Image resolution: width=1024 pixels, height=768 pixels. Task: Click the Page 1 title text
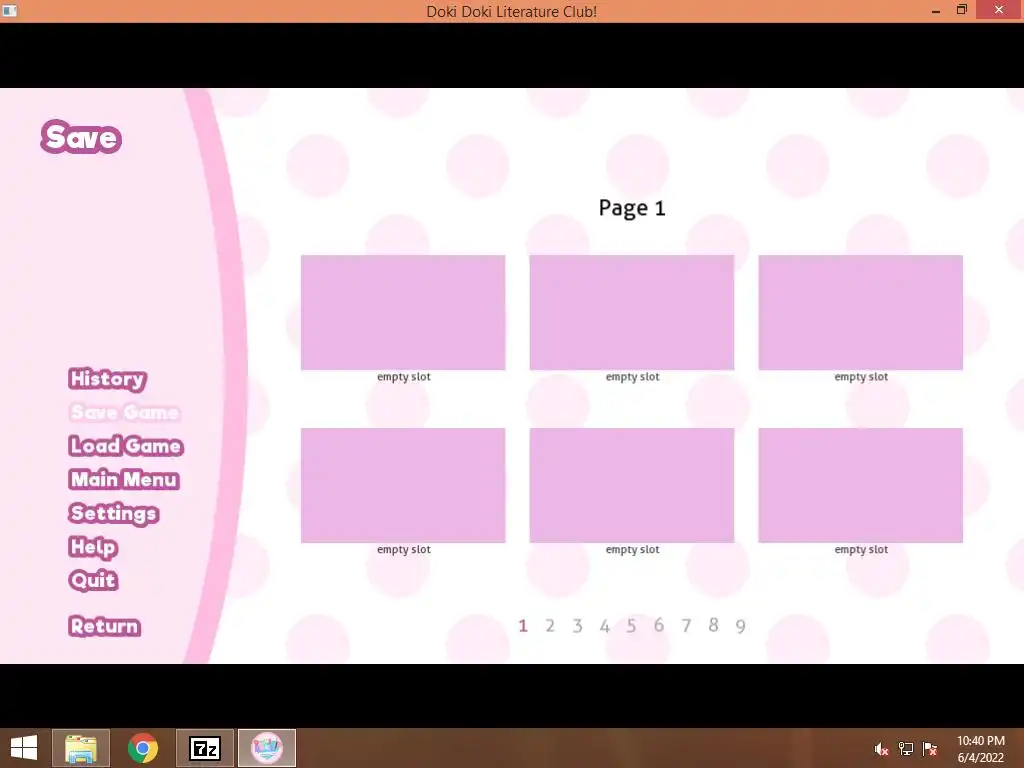(x=632, y=208)
